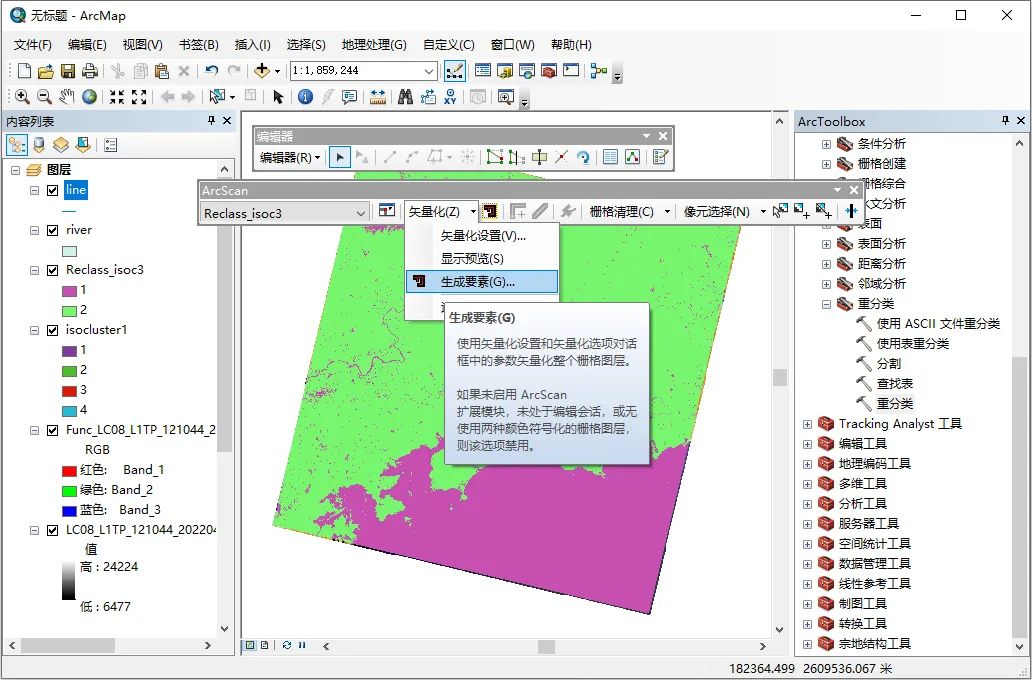Open the 栅格清理(C) dropdown
Image resolution: width=1032 pixels, height=680 pixels.
(630, 211)
